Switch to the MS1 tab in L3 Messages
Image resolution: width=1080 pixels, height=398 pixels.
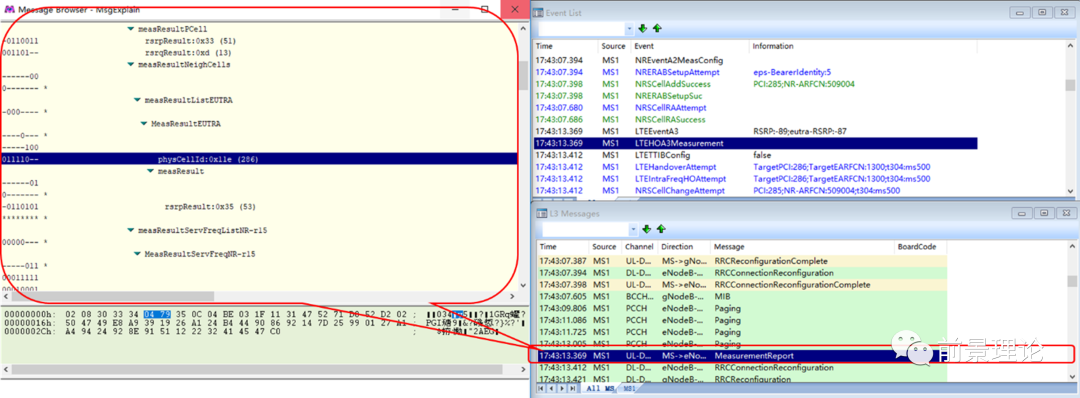[630, 389]
